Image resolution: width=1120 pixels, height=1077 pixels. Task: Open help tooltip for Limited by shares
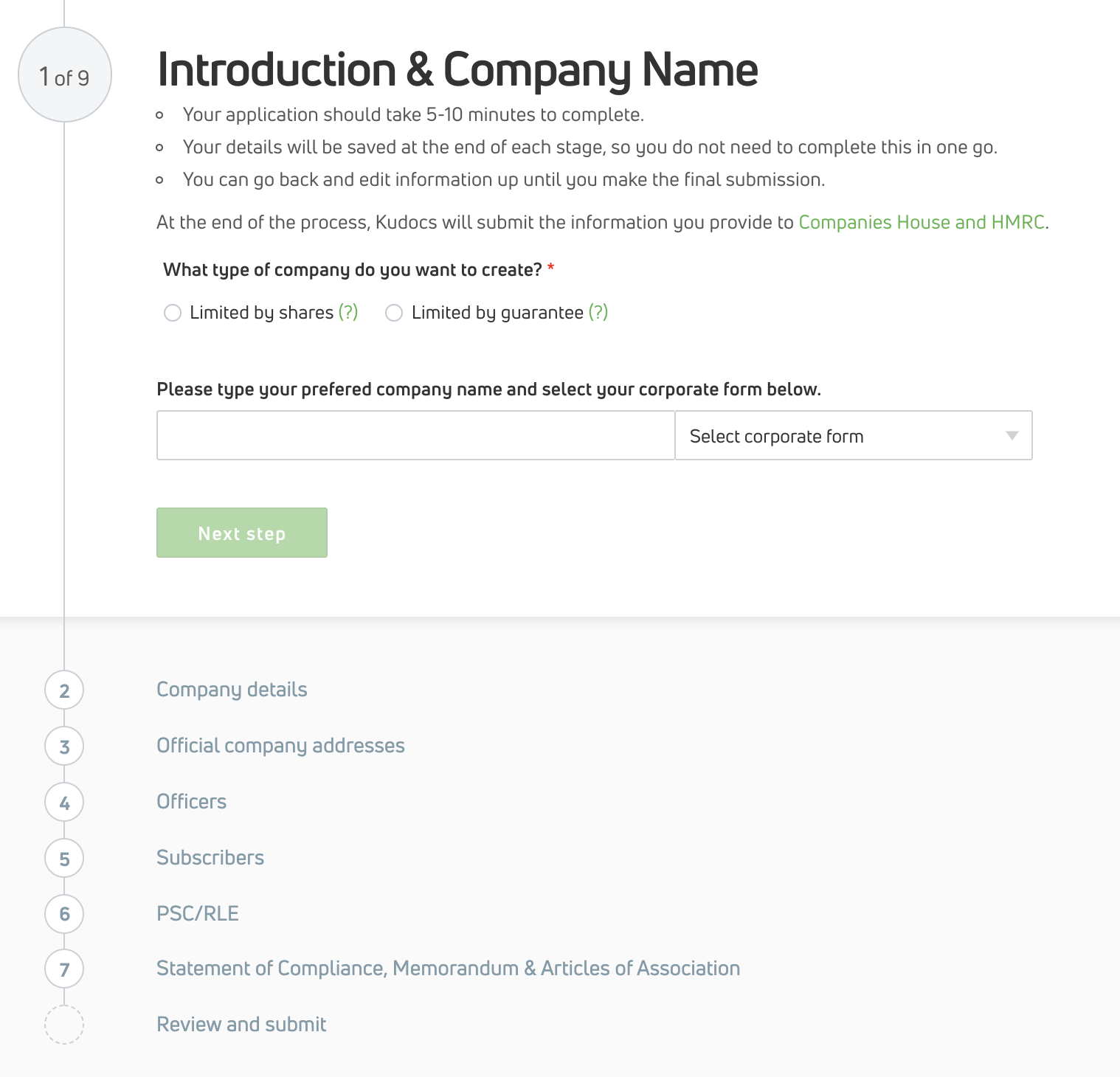[348, 312]
